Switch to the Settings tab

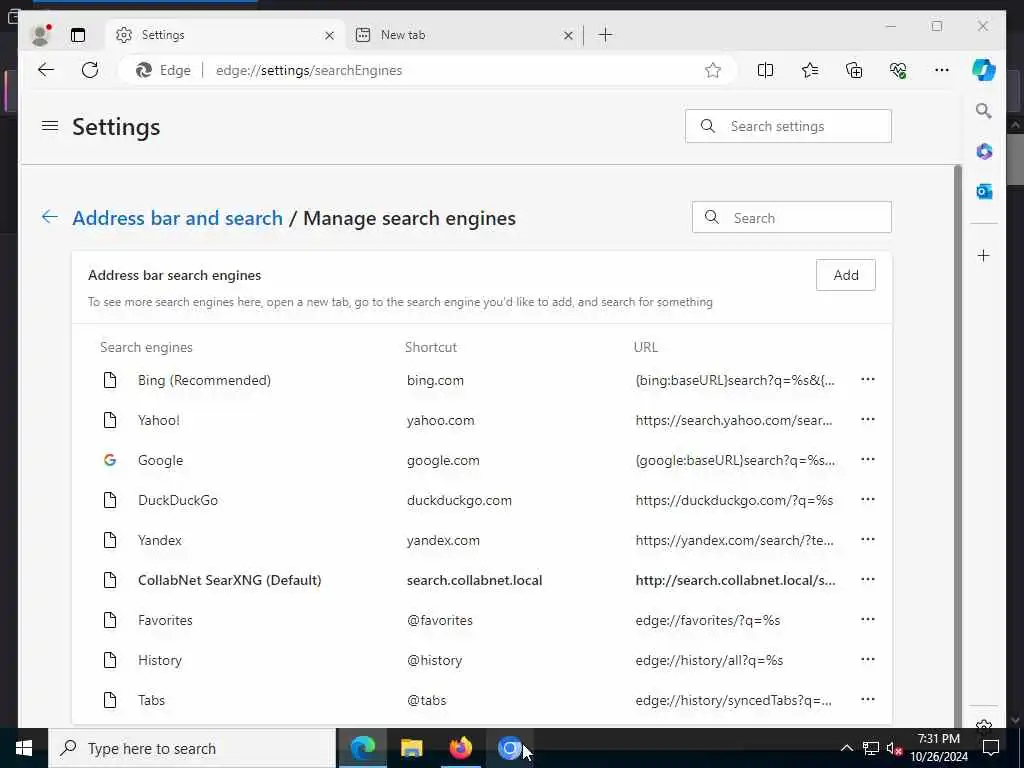point(225,35)
